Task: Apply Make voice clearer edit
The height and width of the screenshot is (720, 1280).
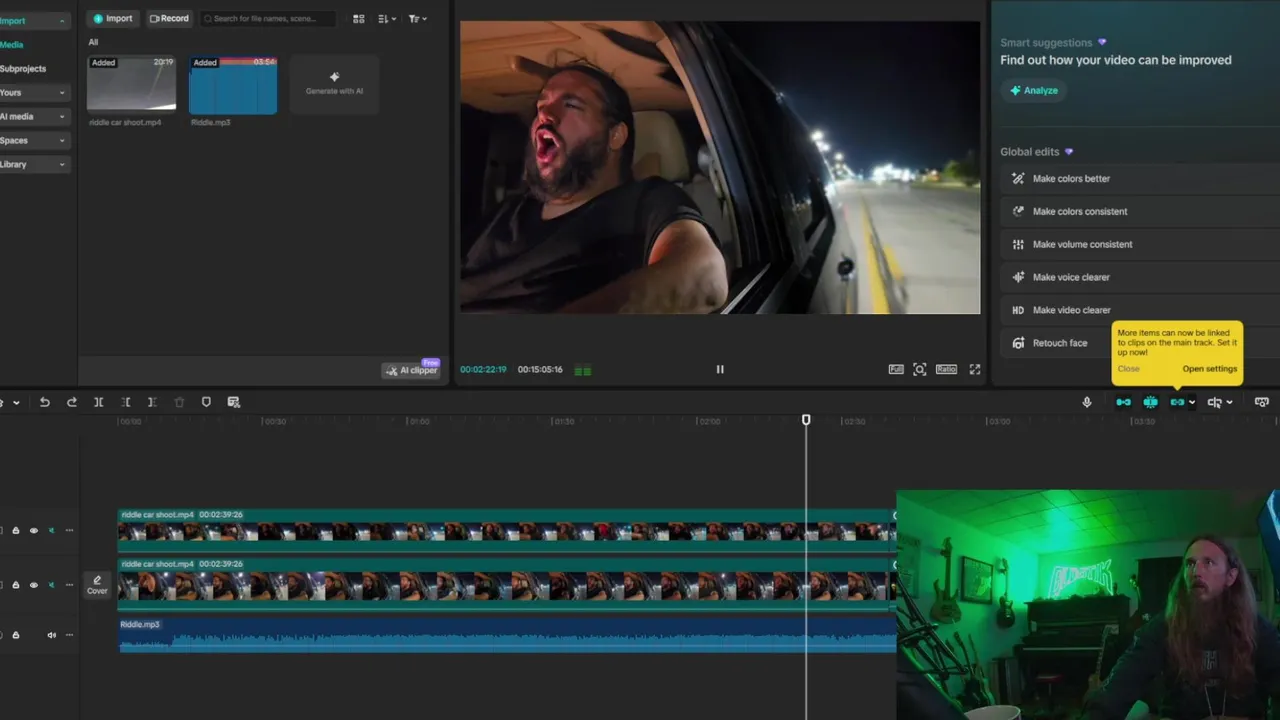Action: tap(1140, 277)
